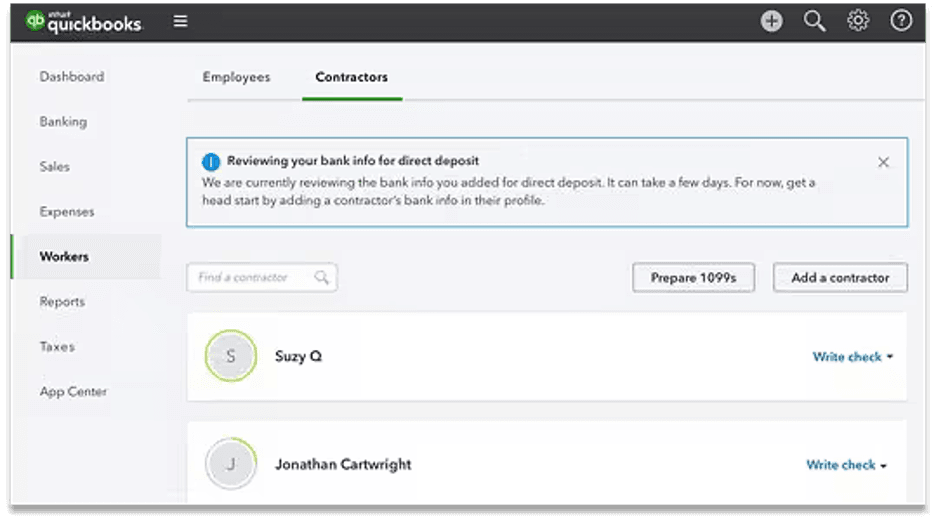The image size is (936, 522).
Task: Click the Add a contractor button
Action: coord(840,278)
